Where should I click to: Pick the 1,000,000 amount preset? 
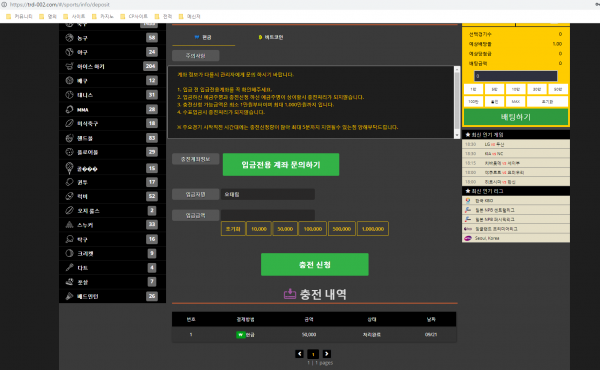click(373, 229)
